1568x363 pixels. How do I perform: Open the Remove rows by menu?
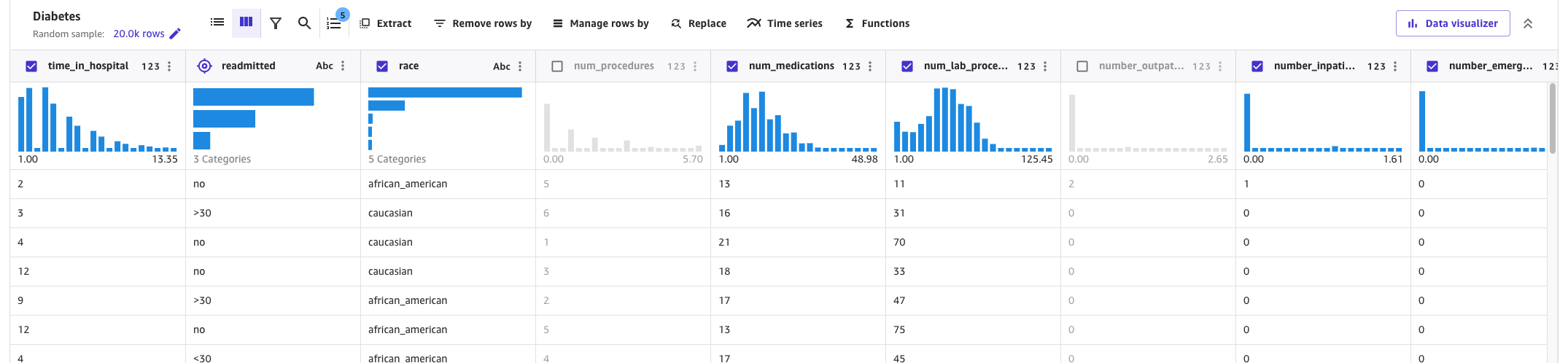coord(483,23)
